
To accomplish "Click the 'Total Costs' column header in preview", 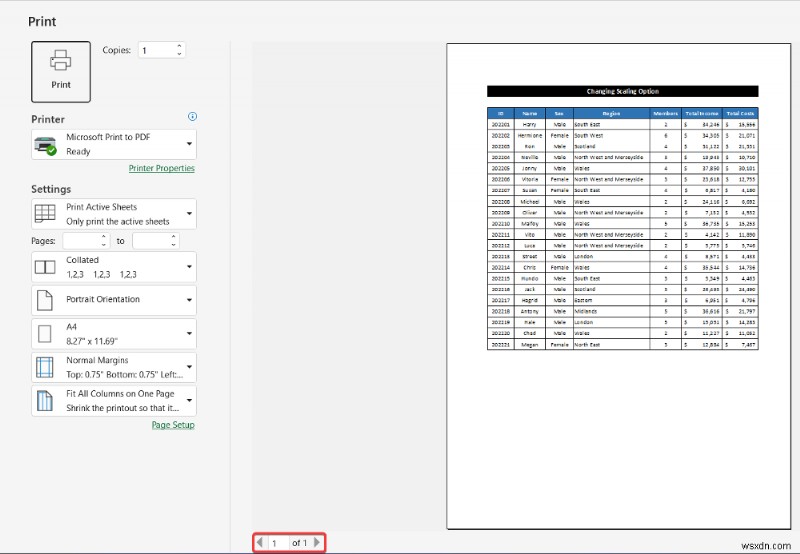I will click(740, 113).
